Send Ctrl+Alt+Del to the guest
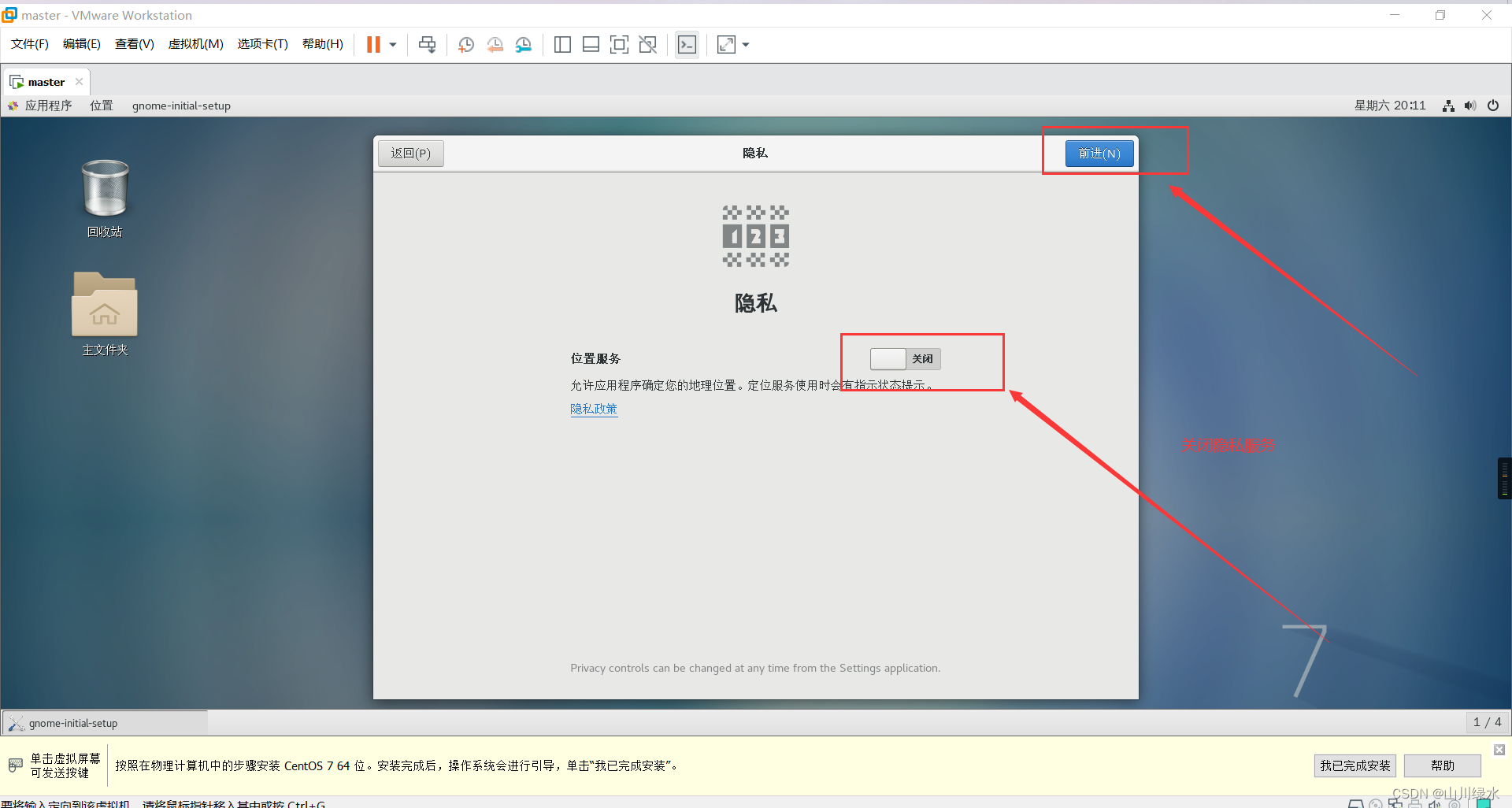 click(x=427, y=44)
